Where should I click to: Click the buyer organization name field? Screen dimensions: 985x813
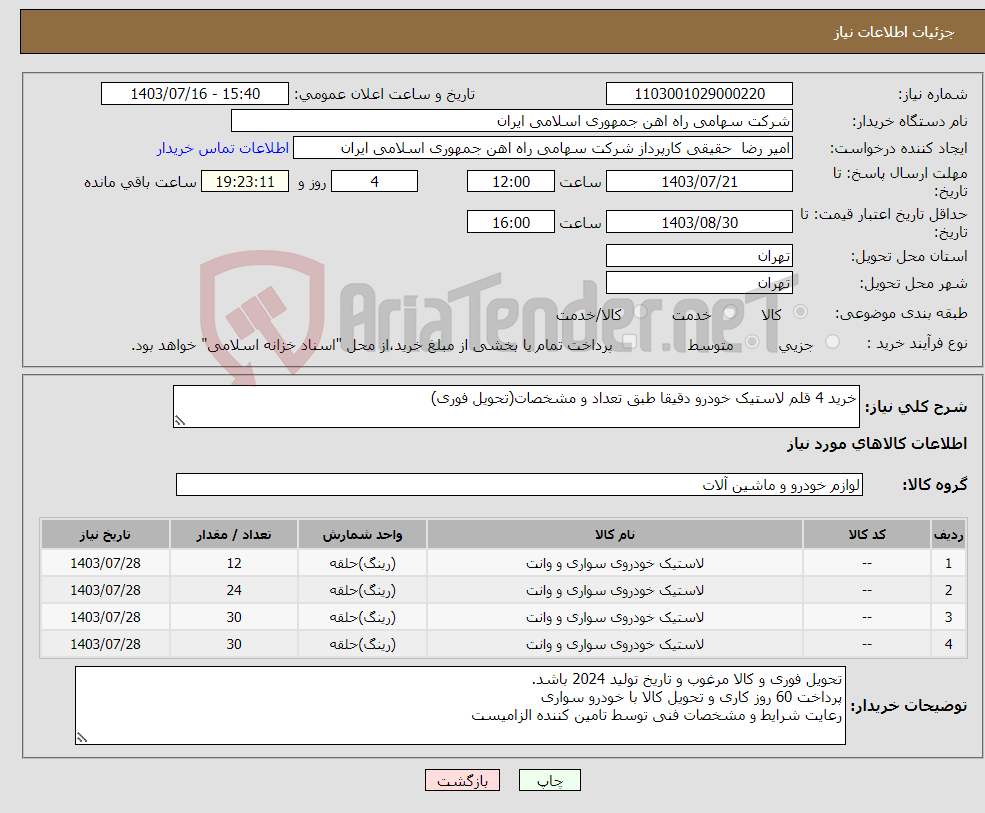pyautogui.click(x=512, y=121)
